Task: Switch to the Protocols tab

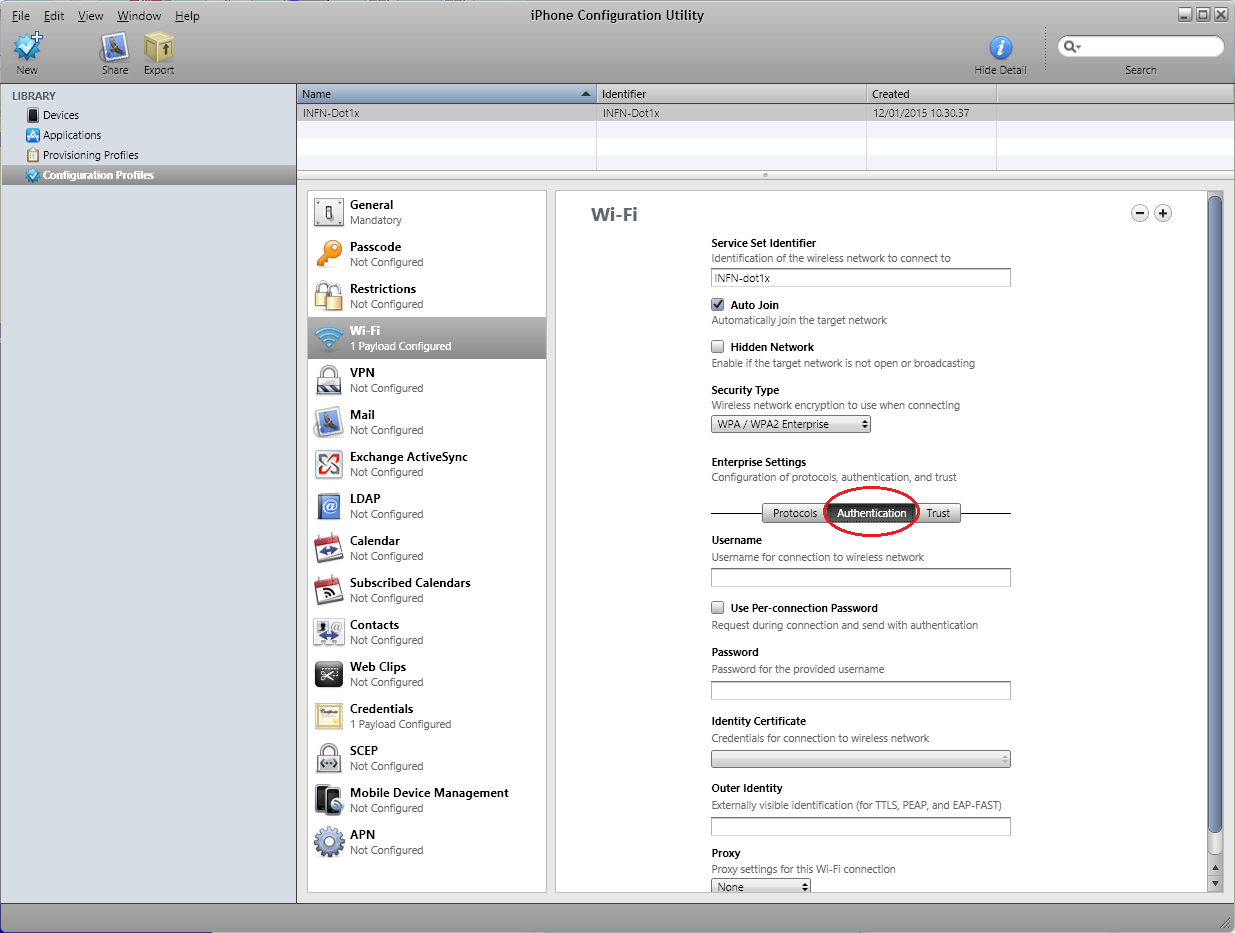Action: (795, 513)
